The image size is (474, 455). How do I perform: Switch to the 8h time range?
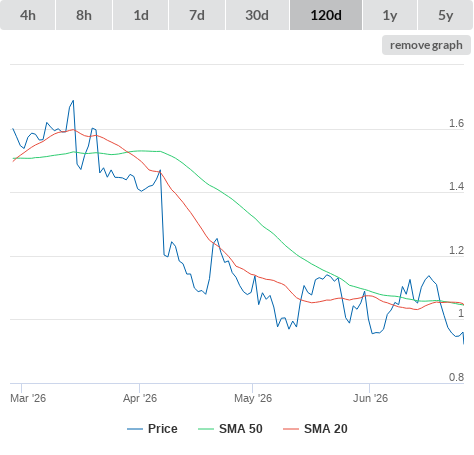pos(84,15)
